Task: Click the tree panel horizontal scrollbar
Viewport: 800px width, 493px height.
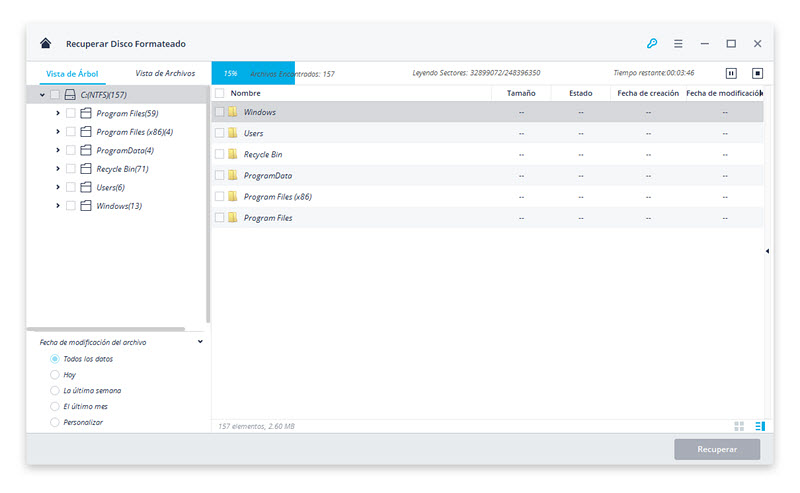Action: [106, 329]
